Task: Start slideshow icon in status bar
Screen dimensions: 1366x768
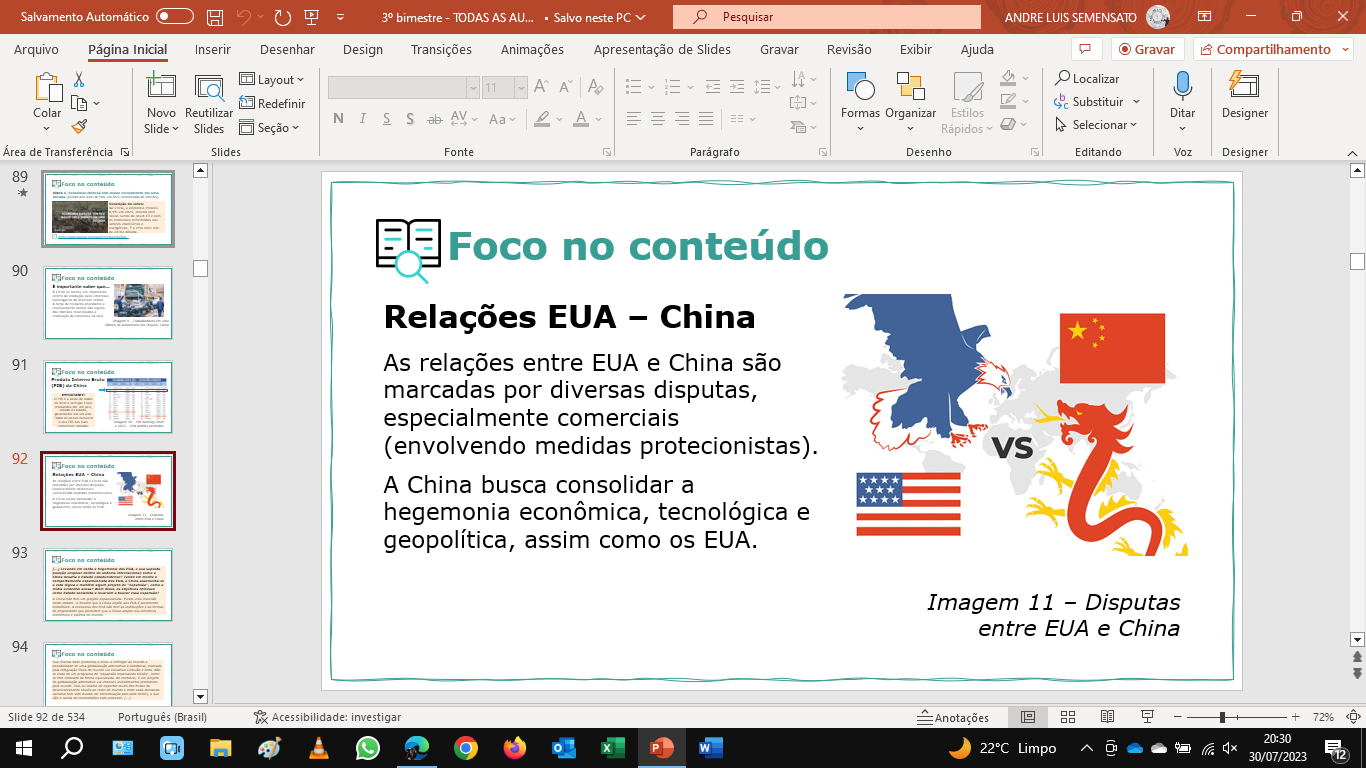Action: point(1147,718)
